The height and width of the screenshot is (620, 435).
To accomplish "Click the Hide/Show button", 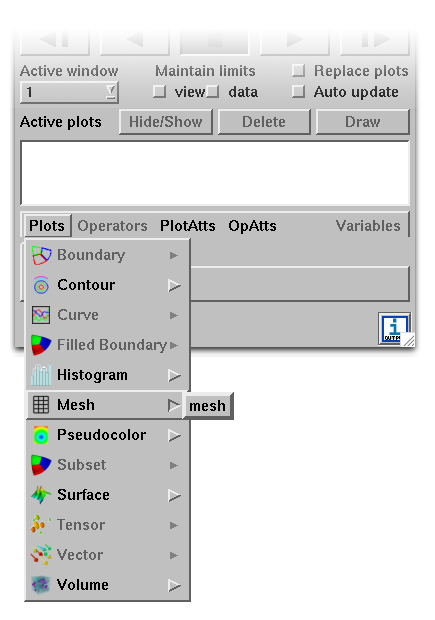I will [166, 122].
